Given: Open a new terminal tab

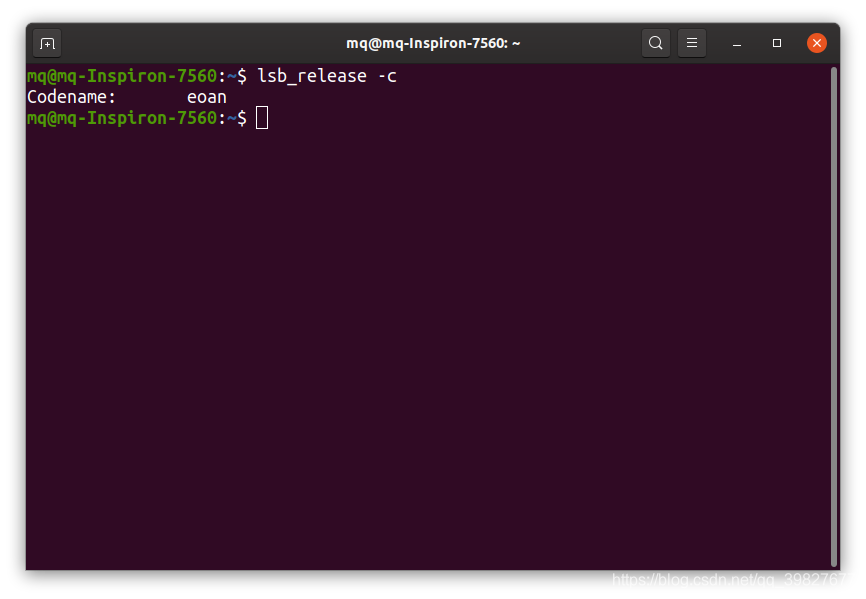Looking at the screenshot, I should pos(47,43).
